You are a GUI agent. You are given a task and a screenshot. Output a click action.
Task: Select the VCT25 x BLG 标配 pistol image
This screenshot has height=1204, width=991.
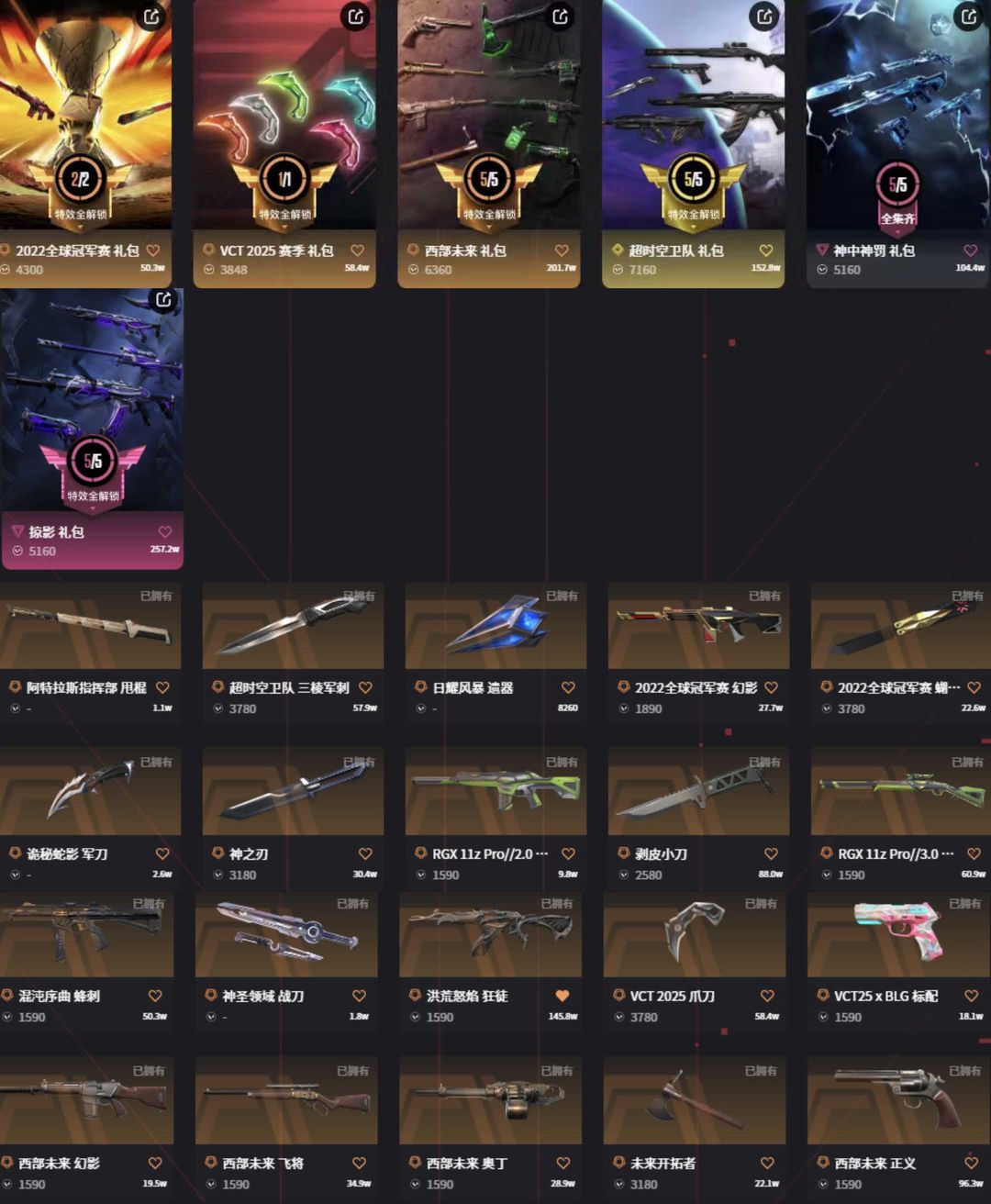[x=898, y=934]
